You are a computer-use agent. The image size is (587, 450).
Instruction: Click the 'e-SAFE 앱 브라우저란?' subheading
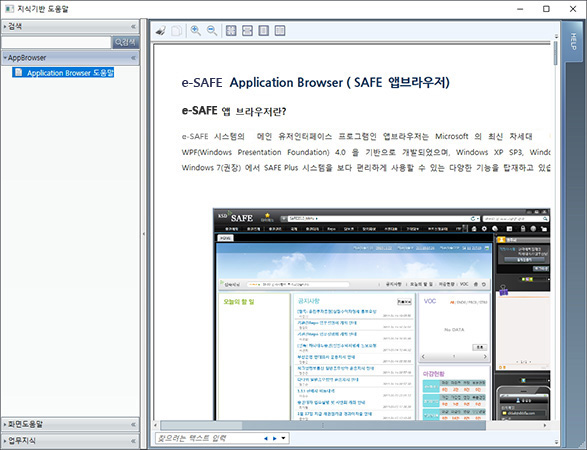click(234, 111)
